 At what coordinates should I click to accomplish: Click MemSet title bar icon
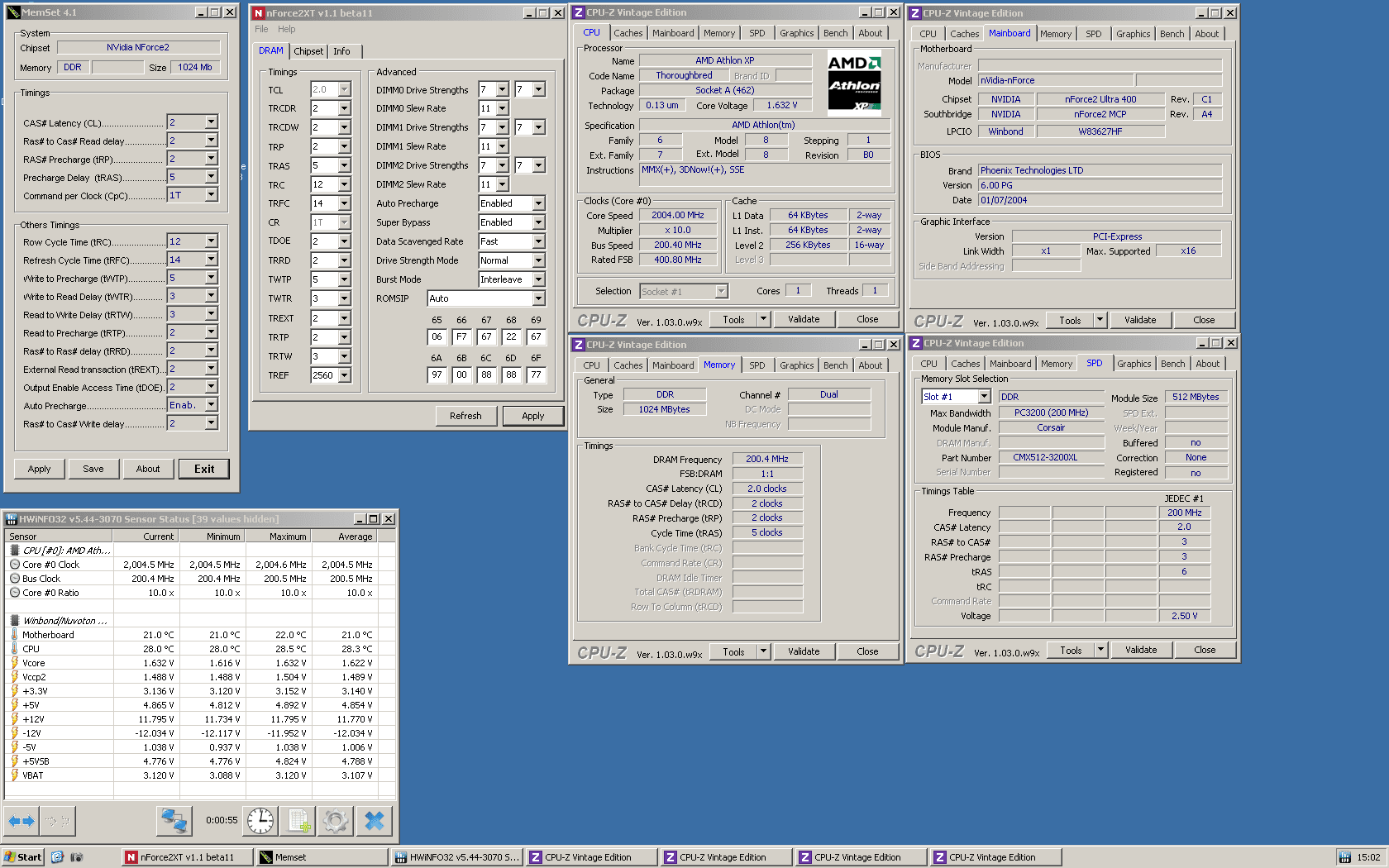13,12
